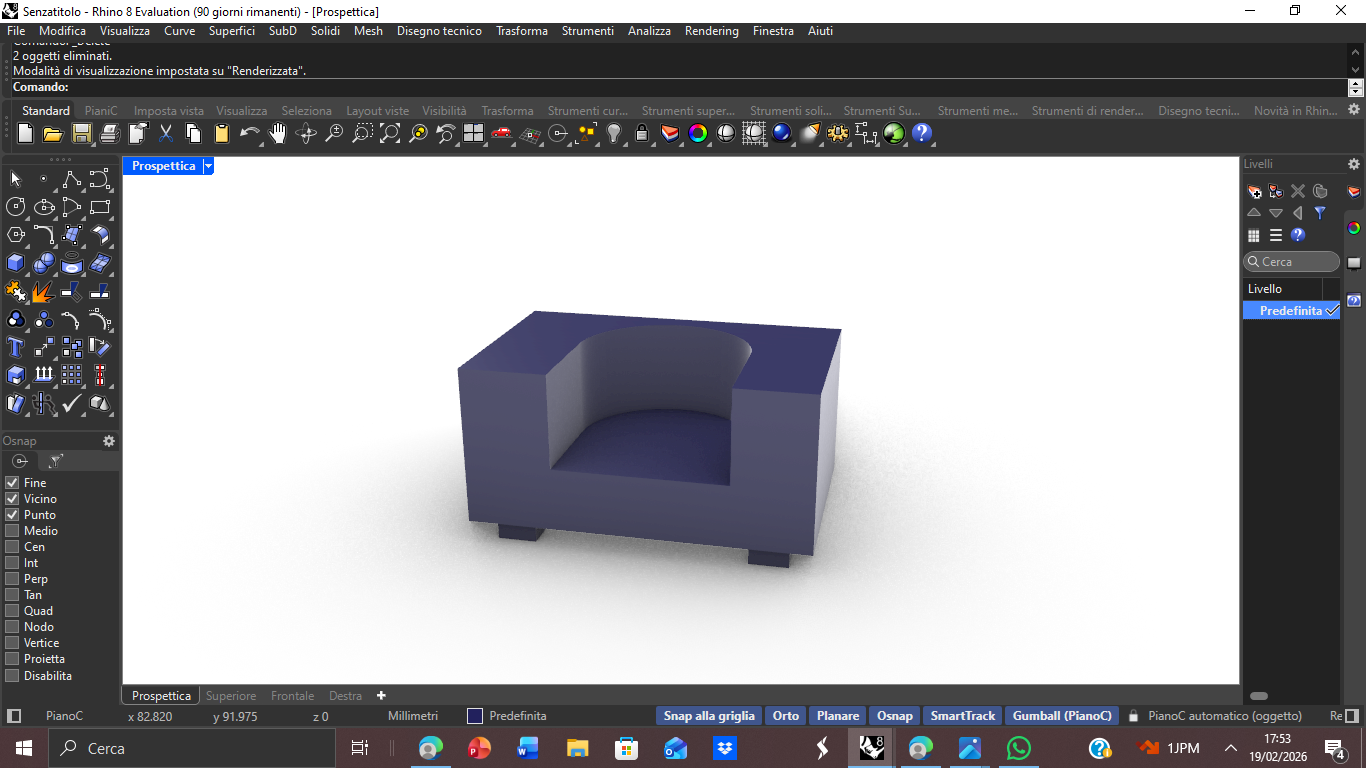1366x768 pixels.
Task: Select the Explode tool icon
Action: pyautogui.click(x=43, y=291)
